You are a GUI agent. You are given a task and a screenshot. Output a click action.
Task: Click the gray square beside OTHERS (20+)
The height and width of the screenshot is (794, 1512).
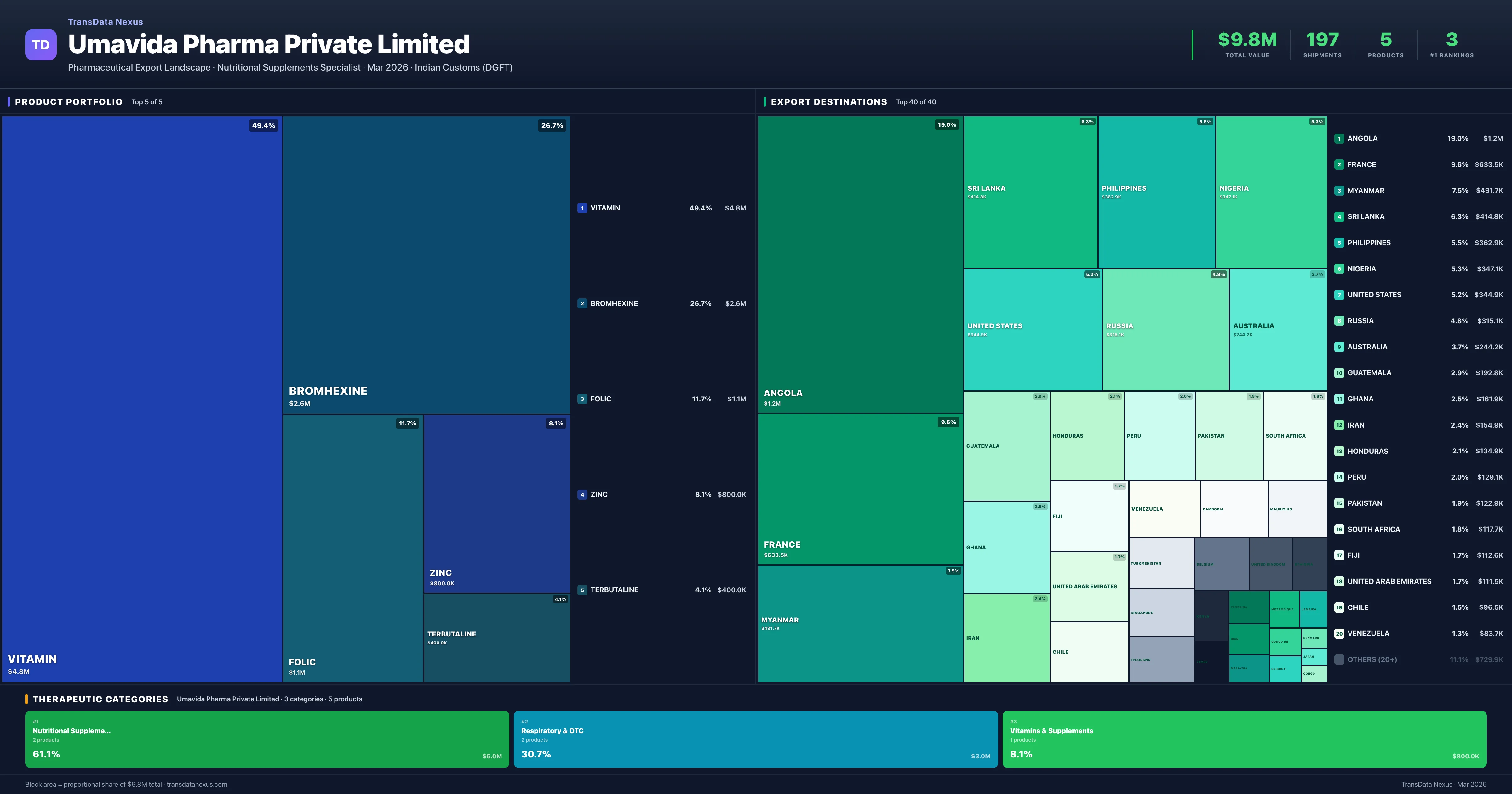1339,659
